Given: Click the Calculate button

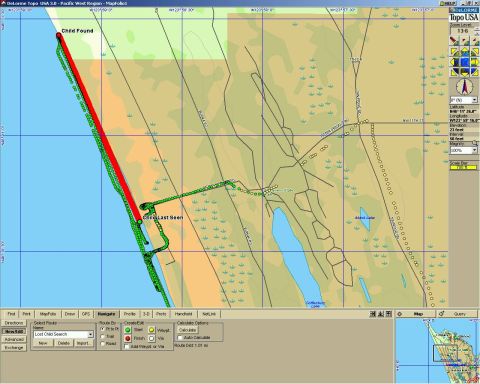Looking at the screenshot, I should (x=187, y=330).
